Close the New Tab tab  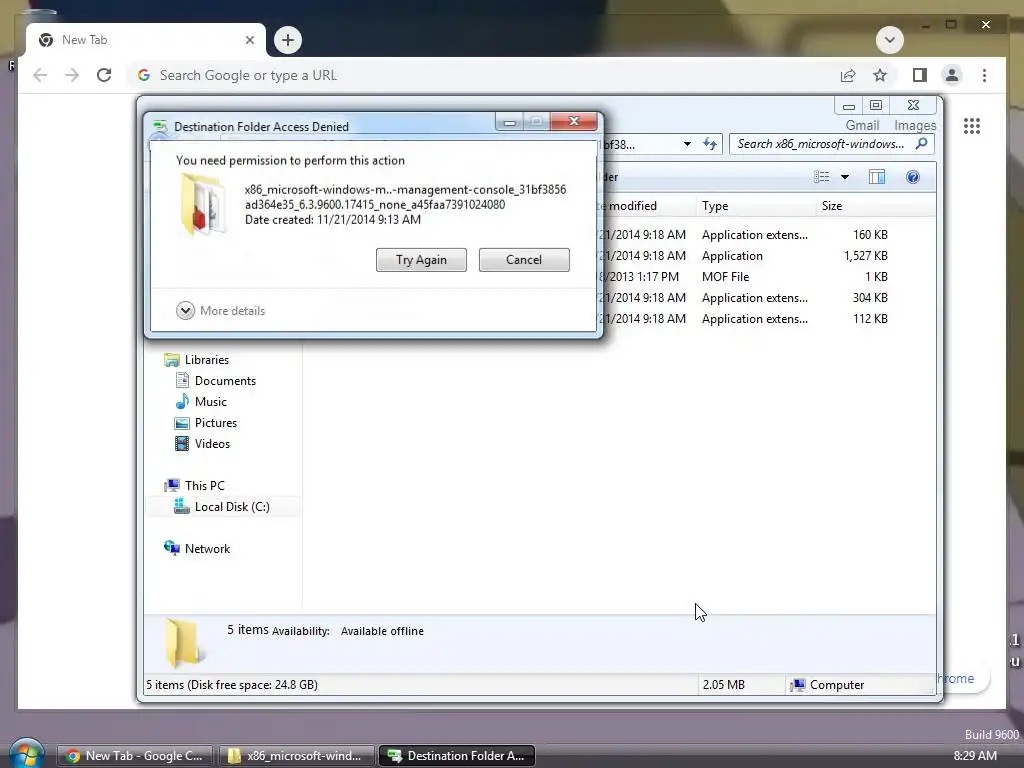249,40
